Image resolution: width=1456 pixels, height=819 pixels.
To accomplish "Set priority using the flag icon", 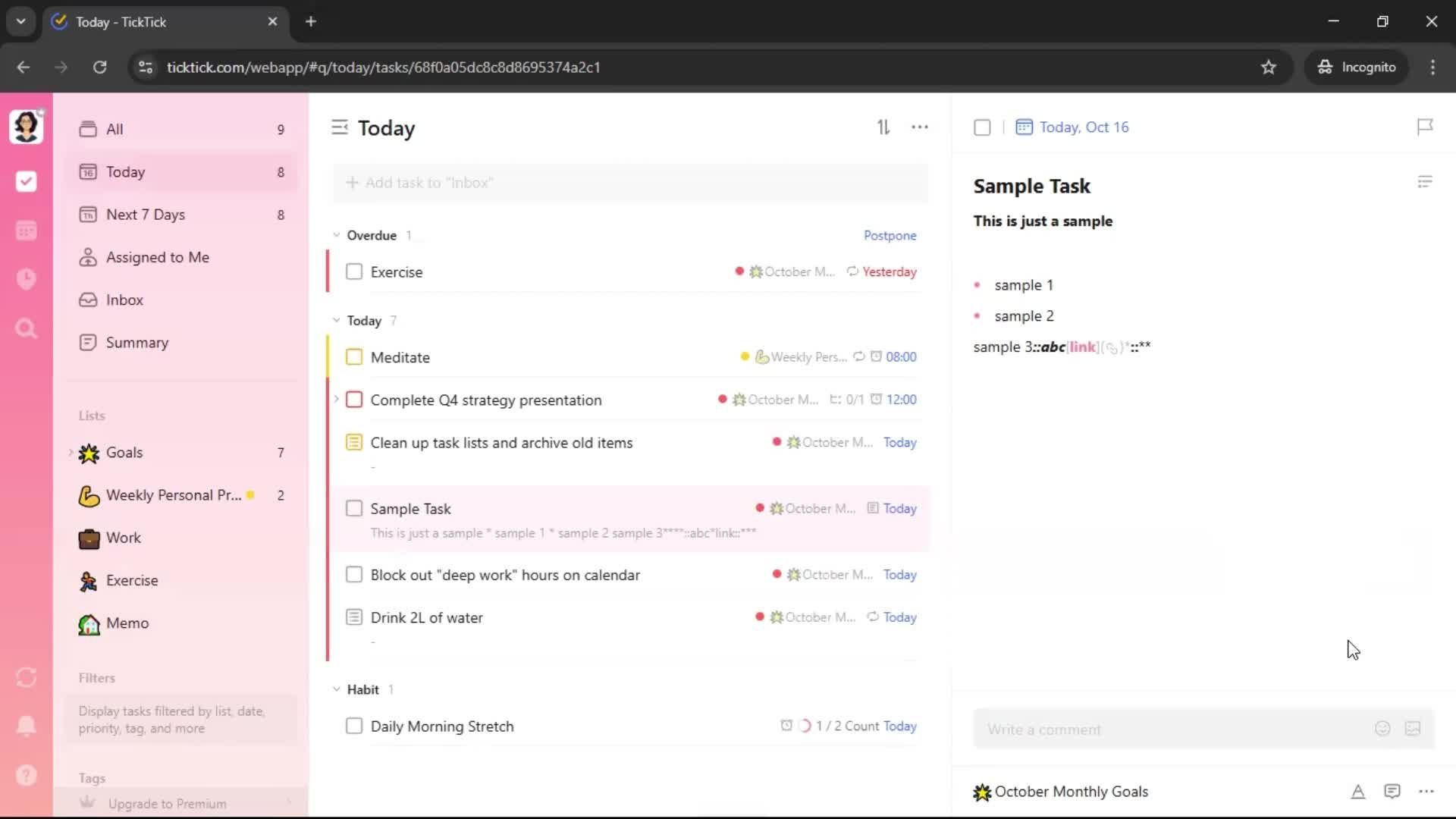I will tap(1424, 127).
